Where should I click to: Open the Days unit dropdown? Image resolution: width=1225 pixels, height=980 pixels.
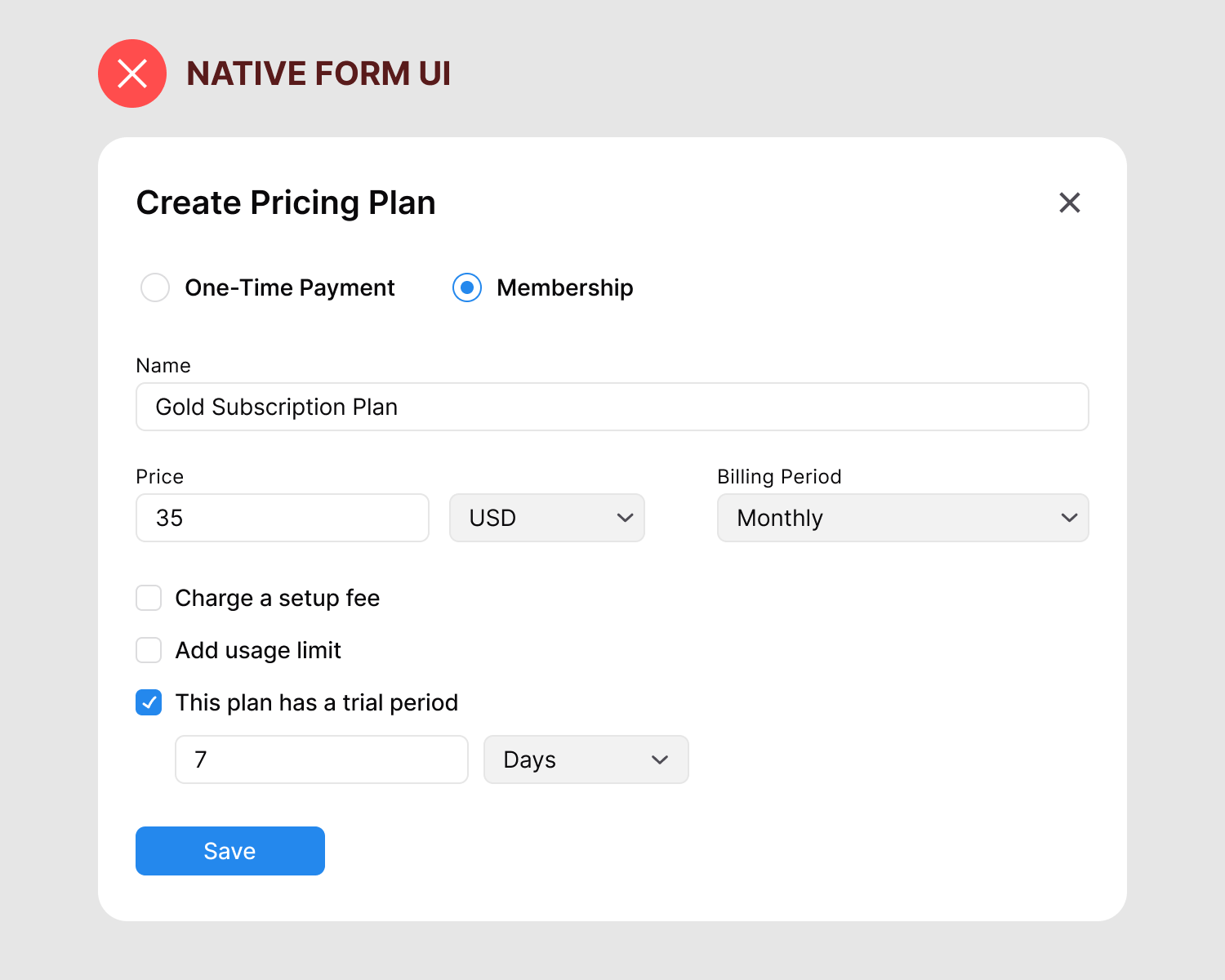pyautogui.click(x=586, y=759)
